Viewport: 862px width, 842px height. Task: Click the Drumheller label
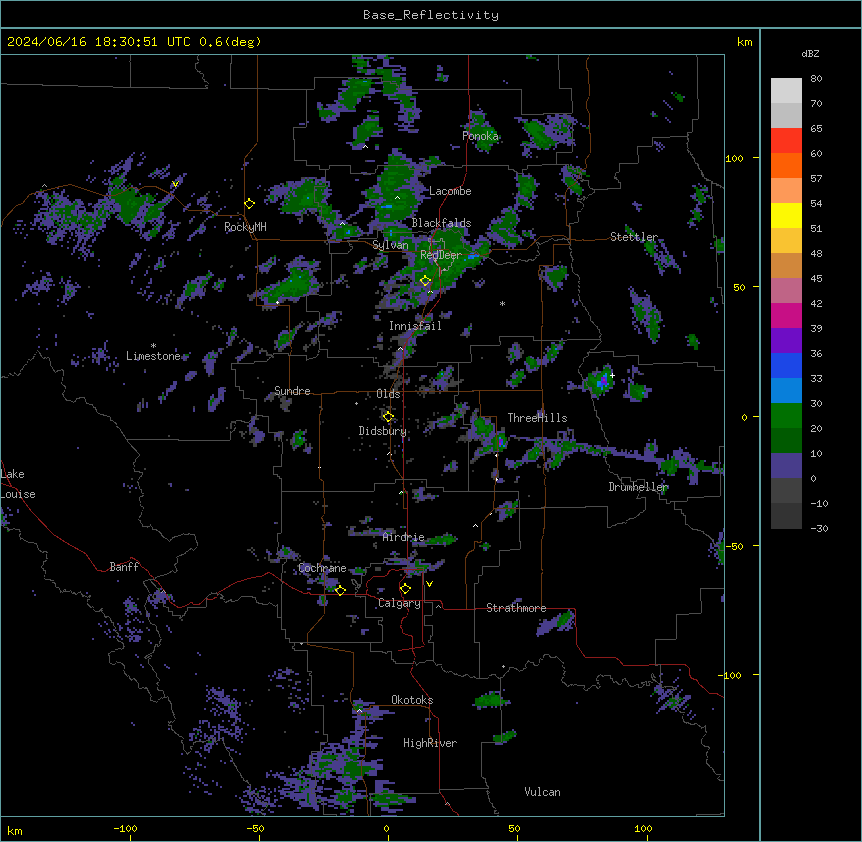tap(638, 487)
